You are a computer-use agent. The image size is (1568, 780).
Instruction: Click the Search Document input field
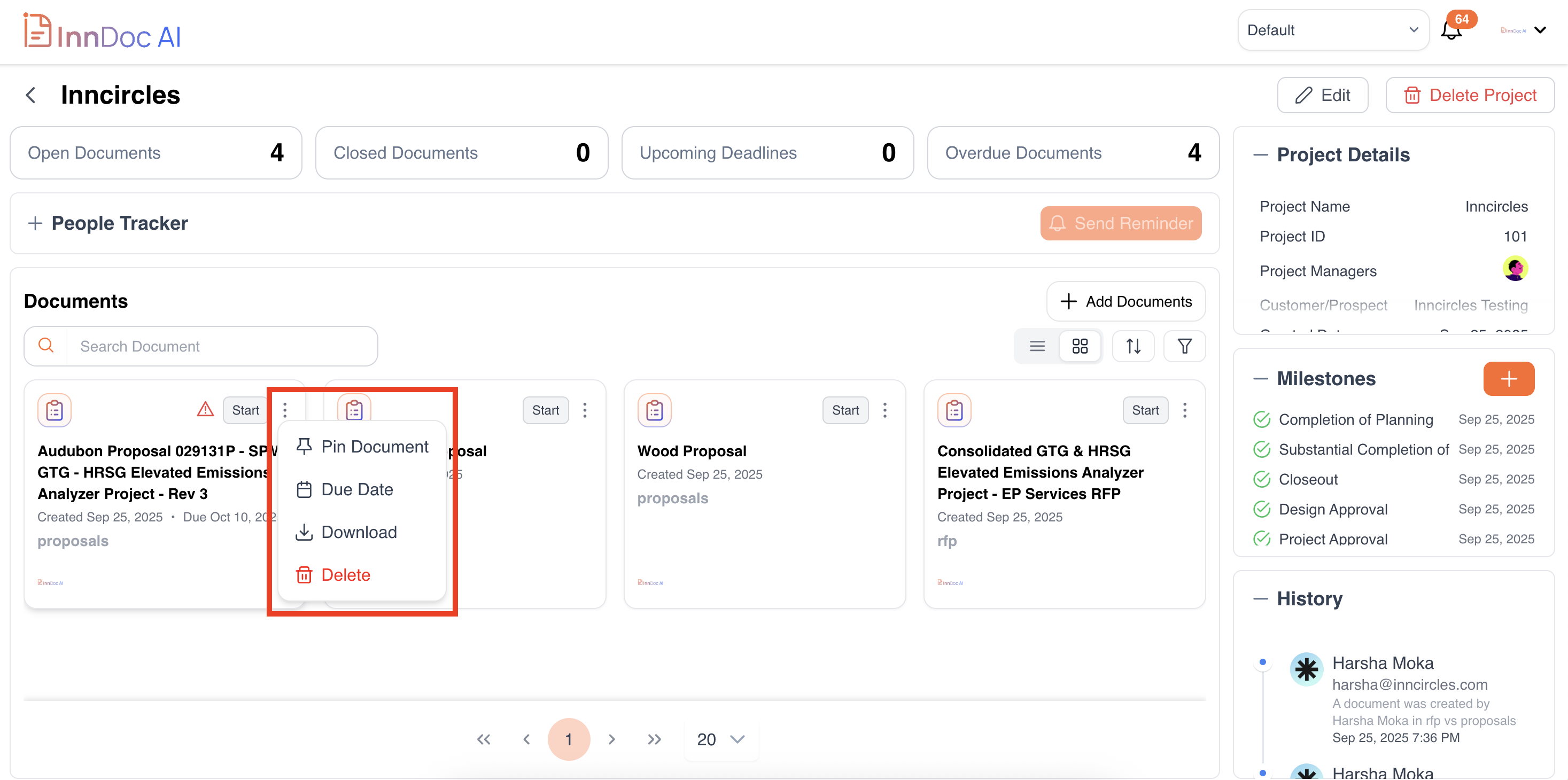(222, 346)
